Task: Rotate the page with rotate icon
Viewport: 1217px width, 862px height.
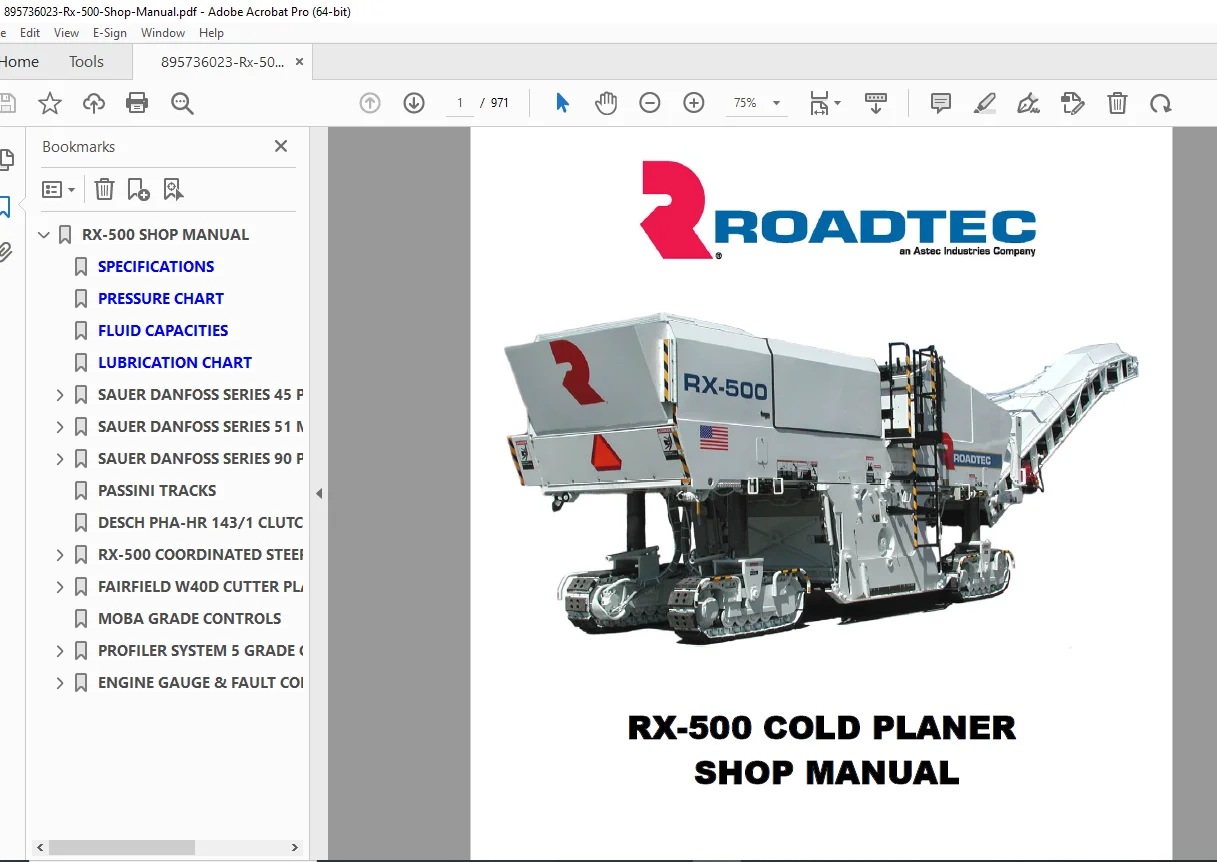Action: click(1160, 103)
